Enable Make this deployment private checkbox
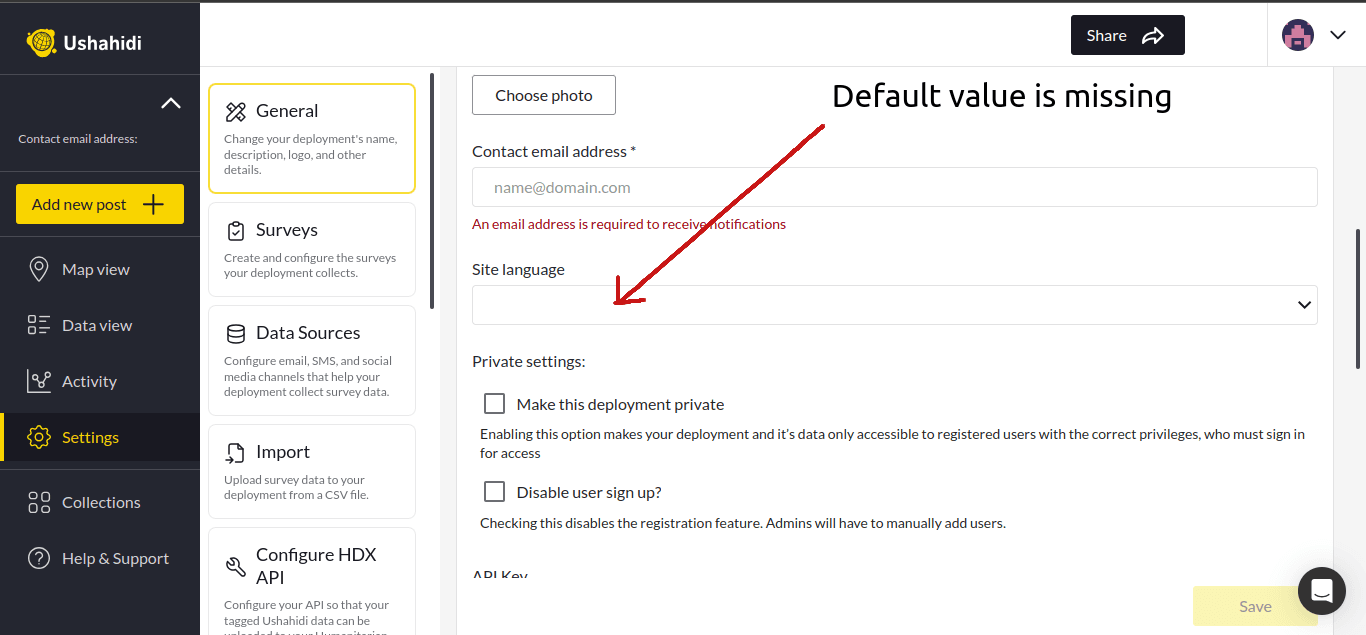The height and width of the screenshot is (635, 1366). point(494,404)
